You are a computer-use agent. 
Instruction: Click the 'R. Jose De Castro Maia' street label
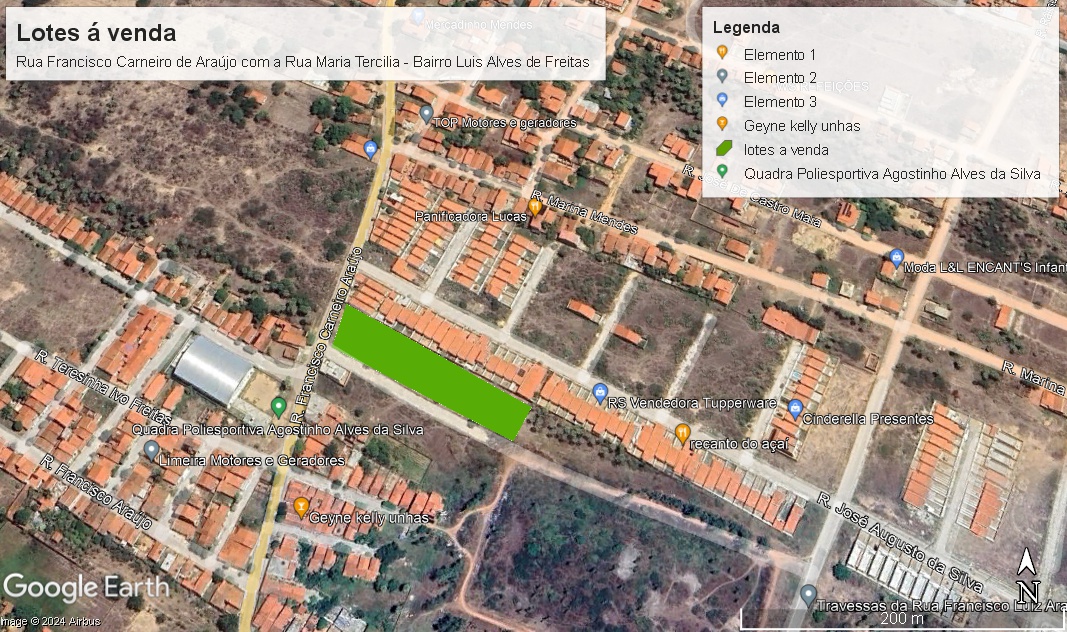click(752, 195)
